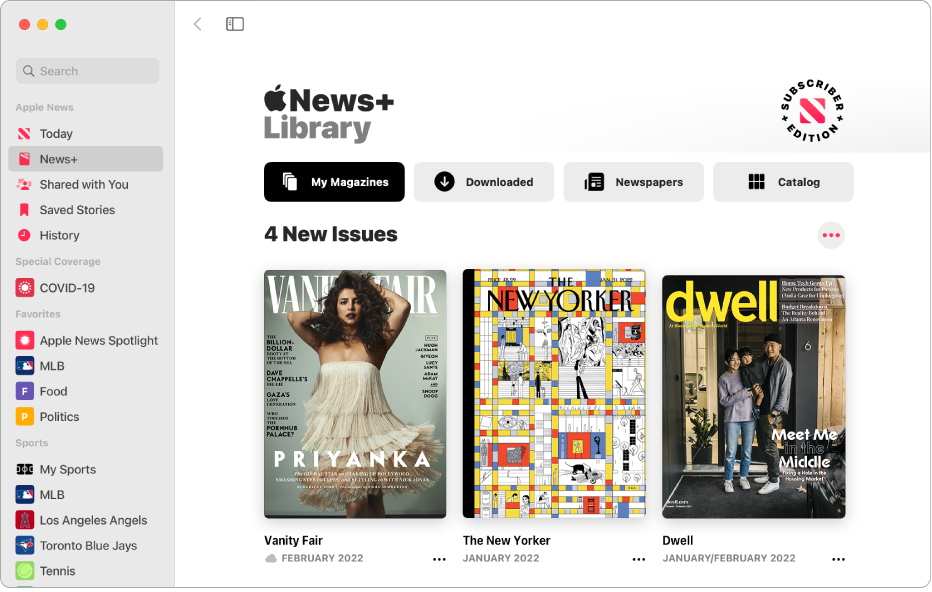Switch to the Newspapers view
Viewport: 932px width, 592px height.
coord(633,182)
